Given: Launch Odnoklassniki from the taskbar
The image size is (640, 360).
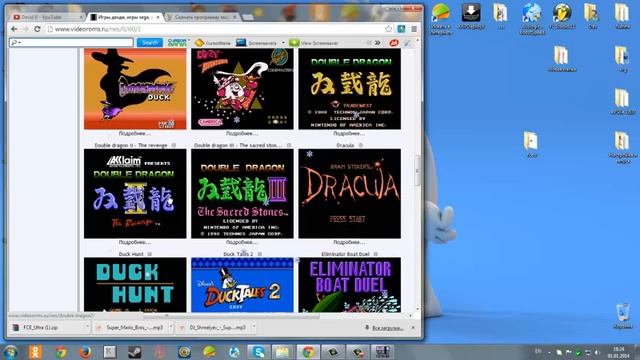Looking at the screenshot, I should coord(36,352).
